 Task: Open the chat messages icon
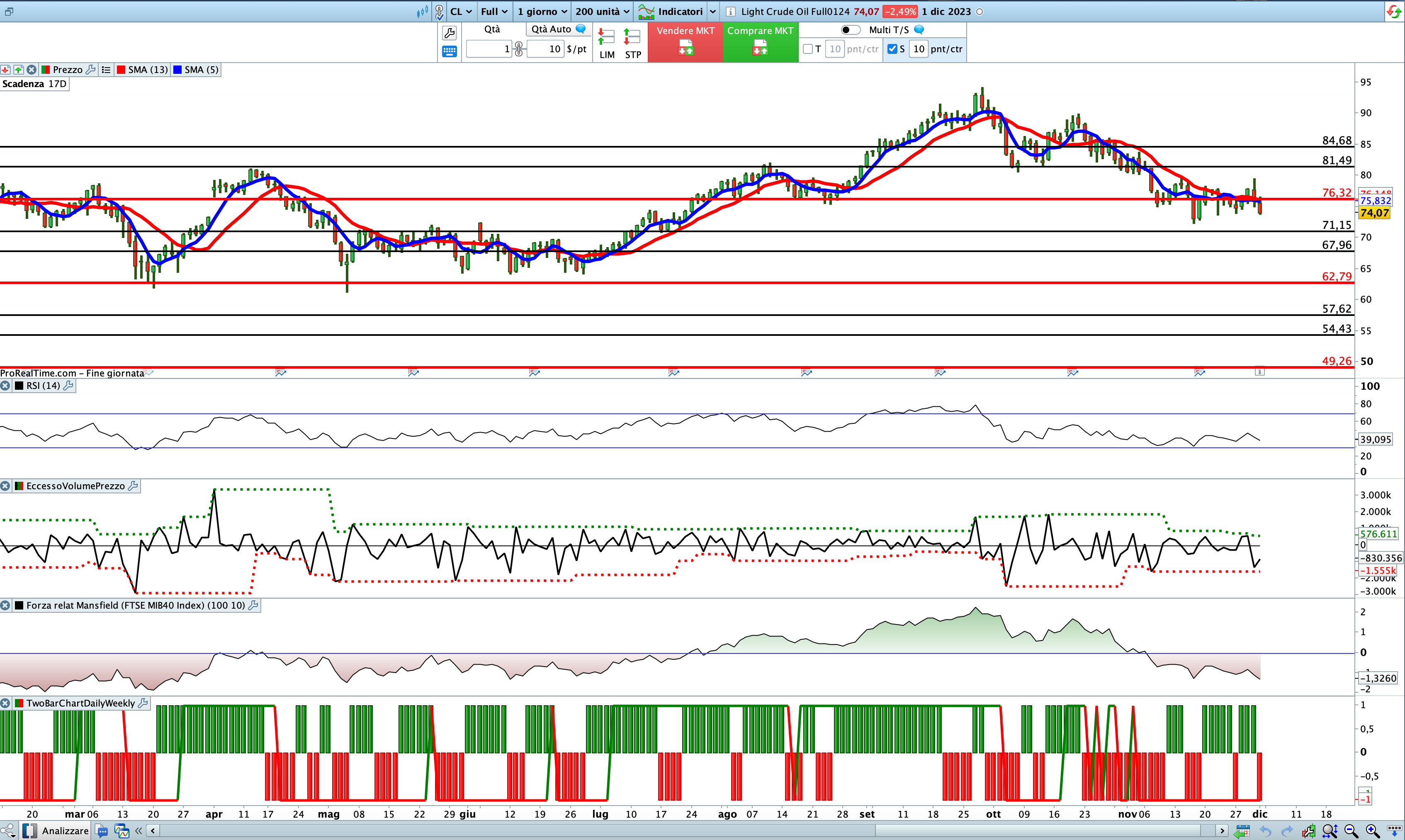pyautogui.click(x=102, y=831)
